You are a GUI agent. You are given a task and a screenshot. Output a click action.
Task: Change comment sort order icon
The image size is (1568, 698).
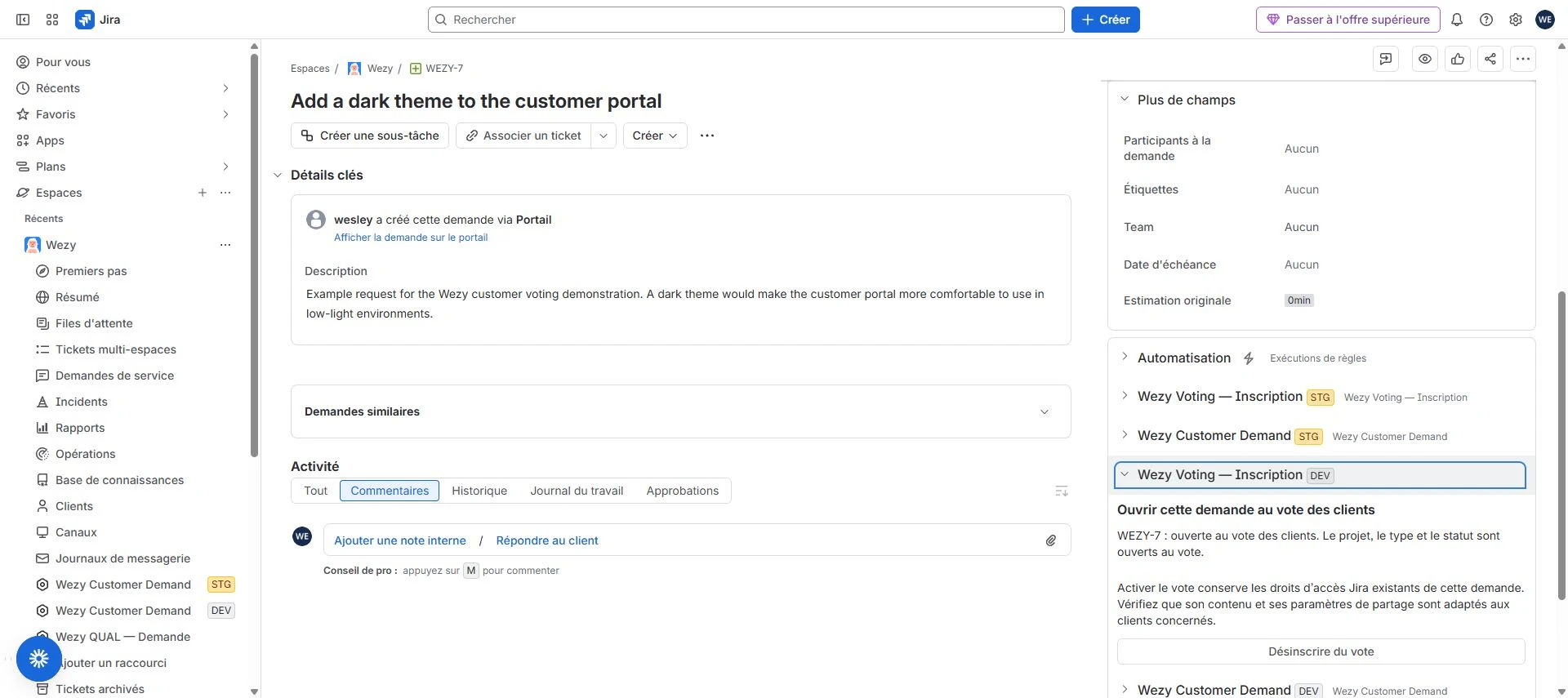1062,491
